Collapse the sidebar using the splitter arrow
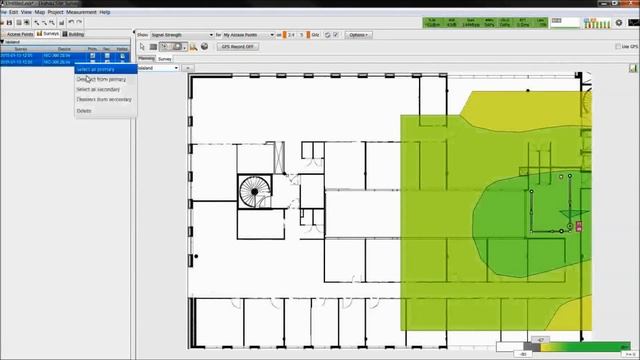 (x=133, y=32)
